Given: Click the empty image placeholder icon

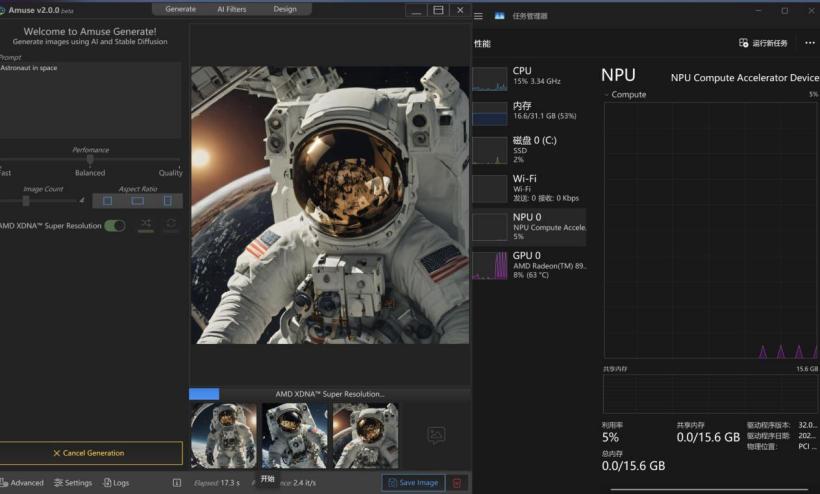Looking at the screenshot, I should pyautogui.click(x=436, y=434).
